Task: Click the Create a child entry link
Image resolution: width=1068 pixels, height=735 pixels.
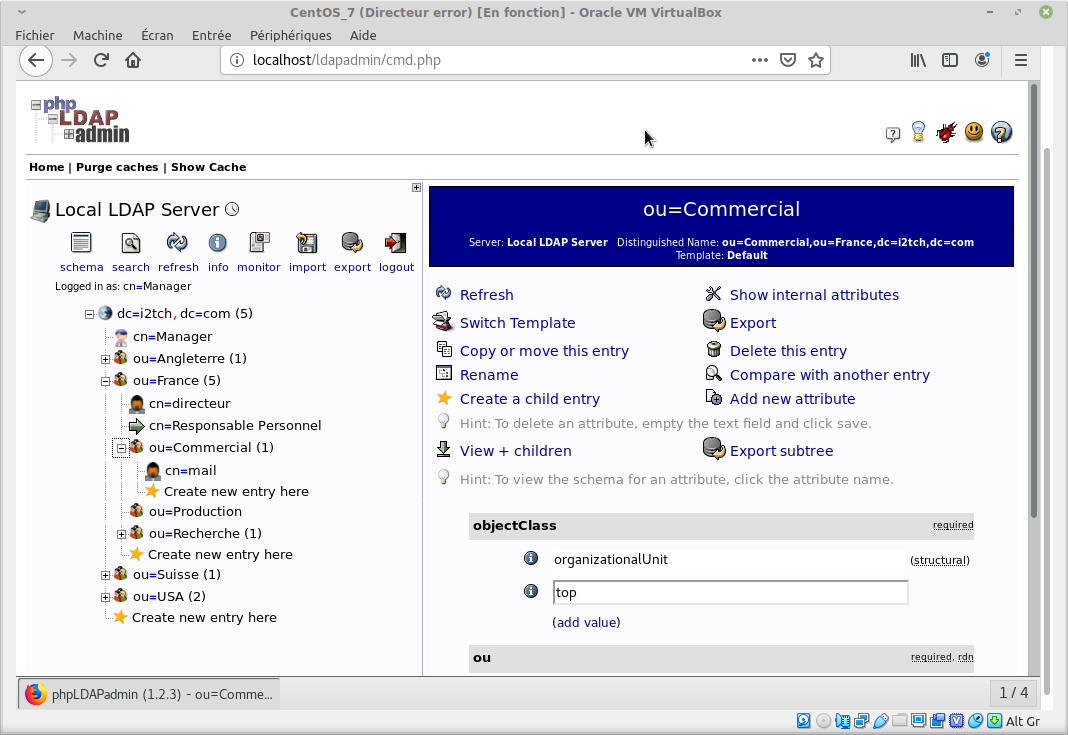Action: pyautogui.click(x=529, y=399)
